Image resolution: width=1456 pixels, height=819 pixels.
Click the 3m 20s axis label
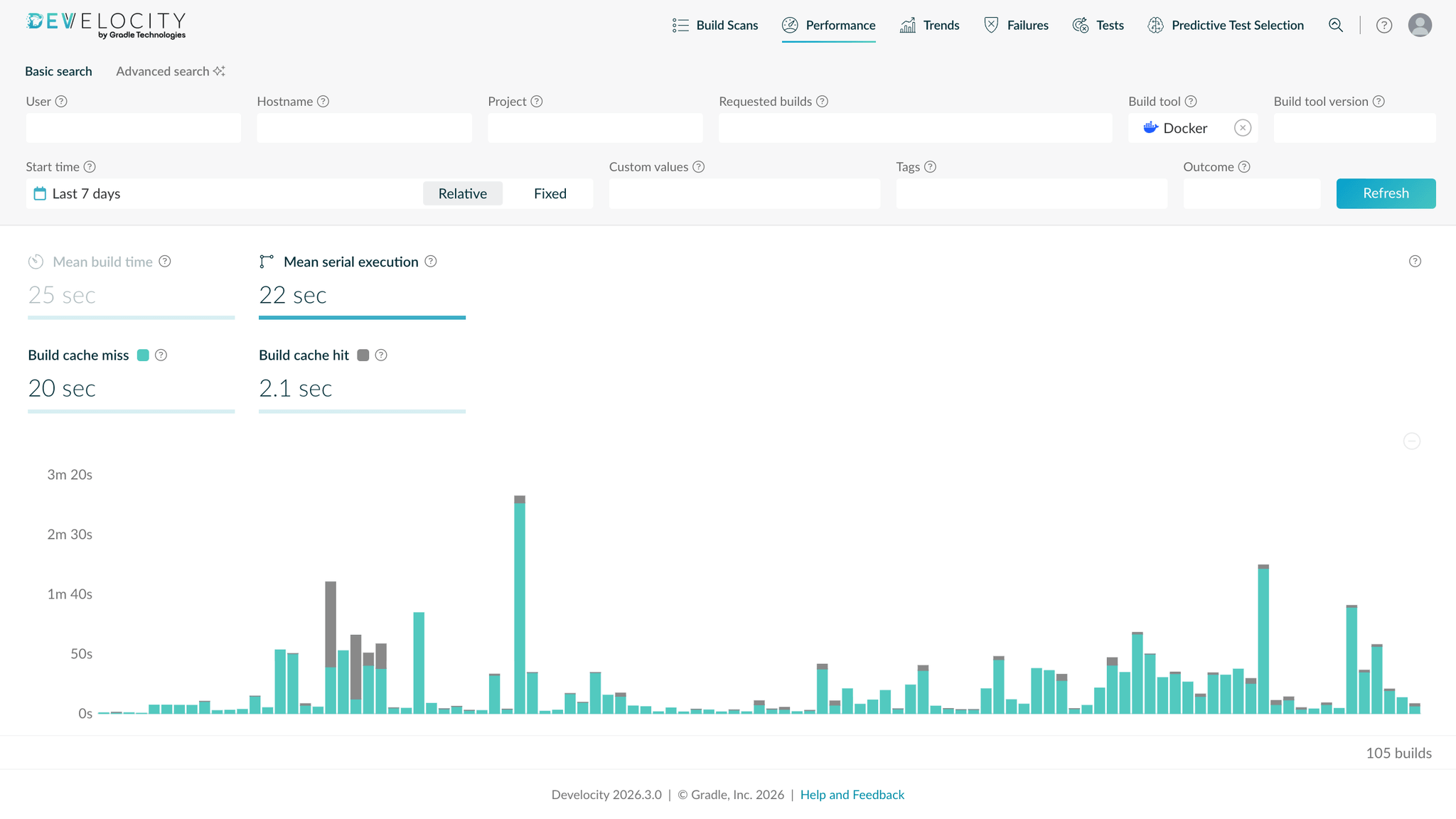point(70,475)
